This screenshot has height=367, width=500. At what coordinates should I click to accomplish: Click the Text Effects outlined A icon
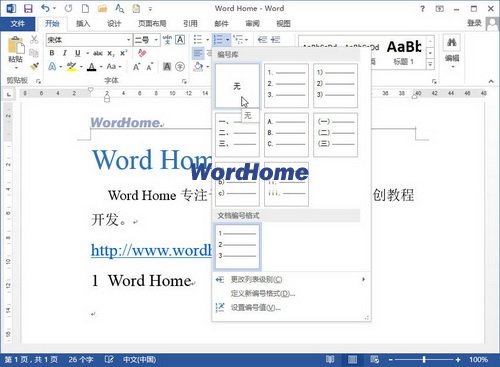pos(52,67)
